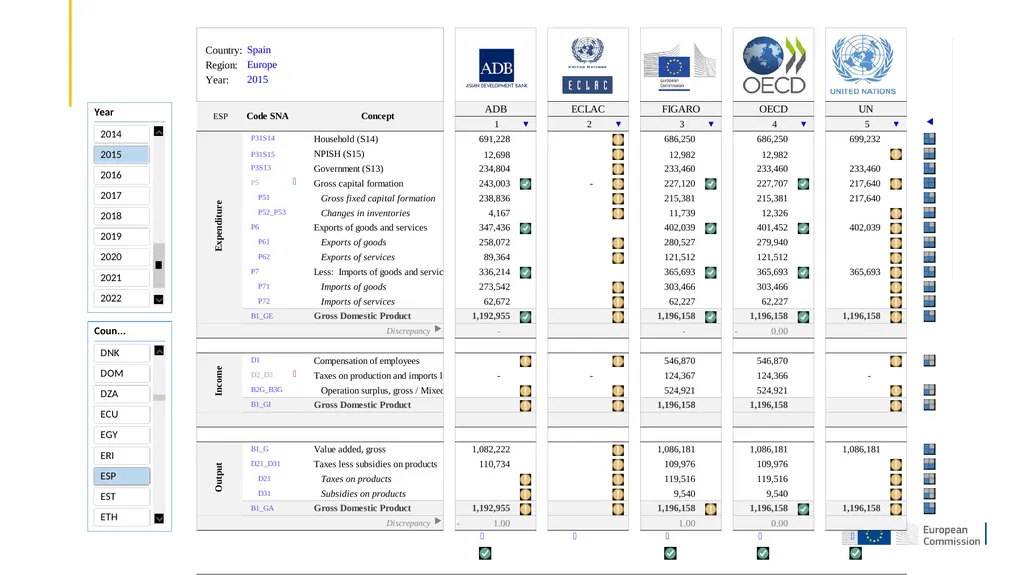This screenshot has height=575, width=1024.
Task: Click red marker beside P5 code
Action: click(x=295, y=182)
